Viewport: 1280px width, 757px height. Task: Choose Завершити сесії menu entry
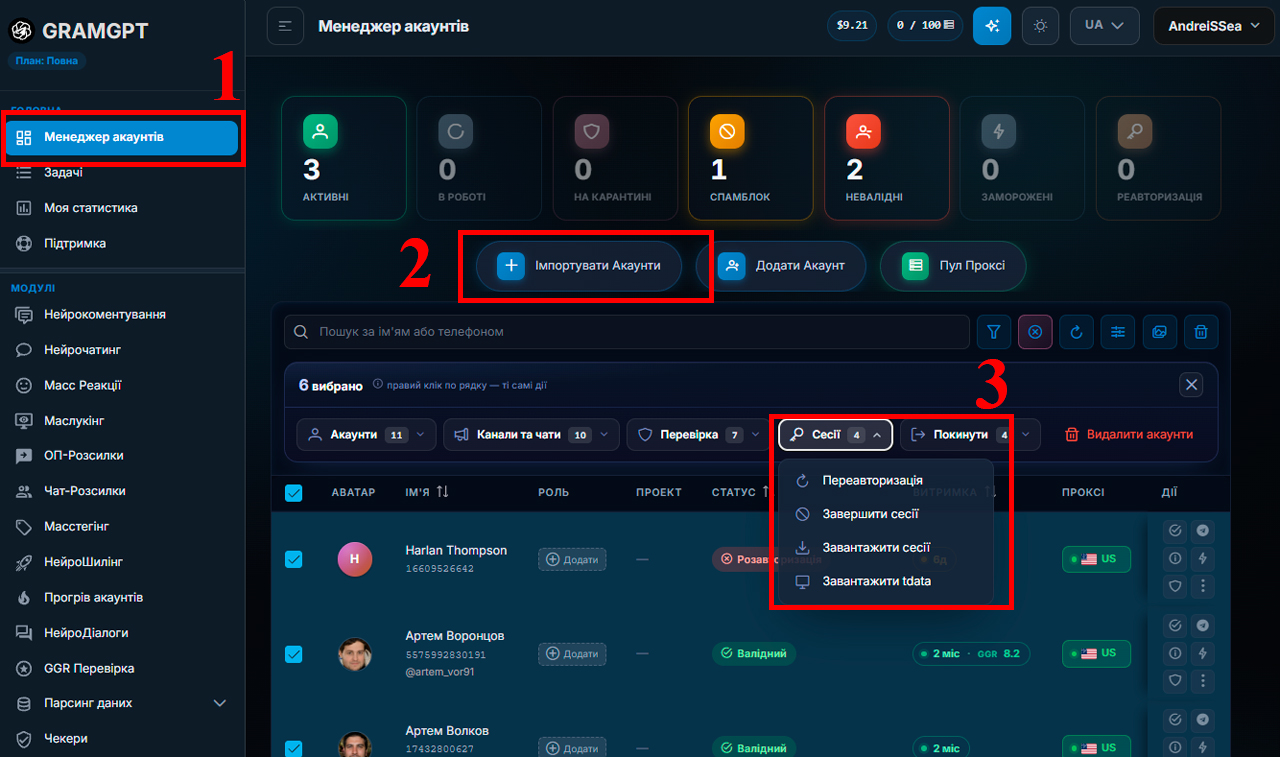click(x=884, y=514)
